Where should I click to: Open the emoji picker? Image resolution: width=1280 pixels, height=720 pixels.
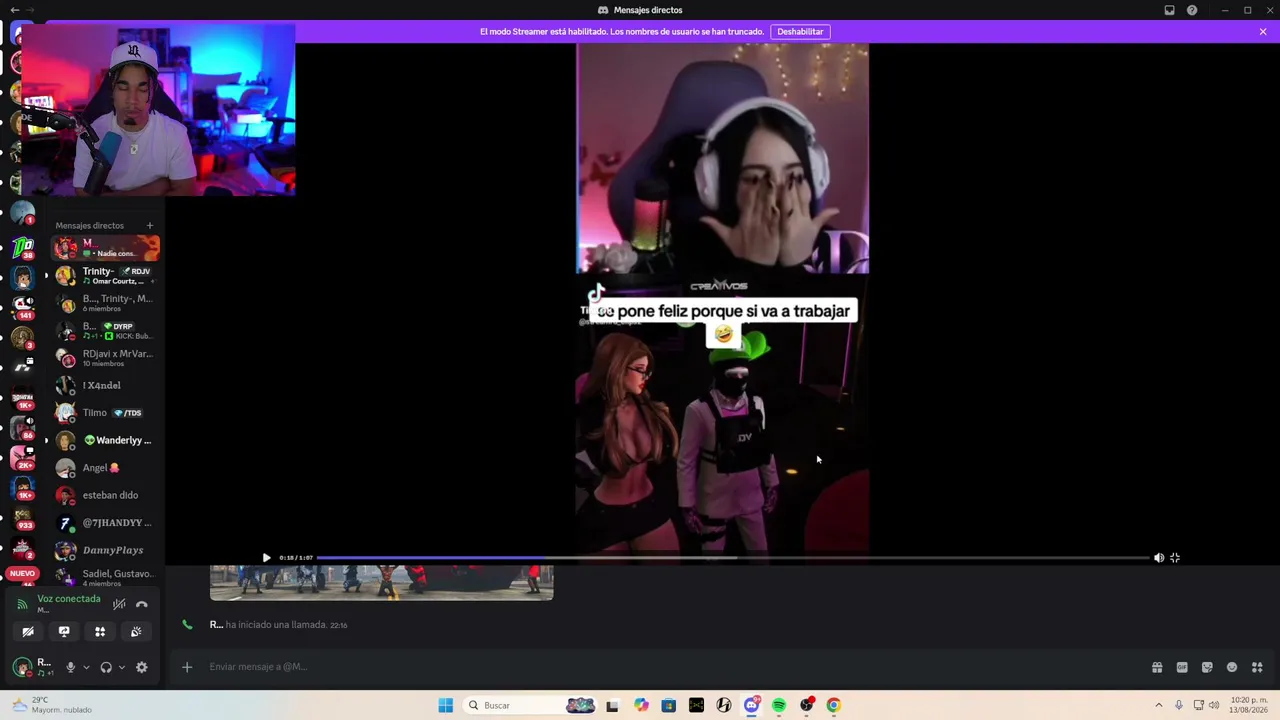(x=1232, y=667)
